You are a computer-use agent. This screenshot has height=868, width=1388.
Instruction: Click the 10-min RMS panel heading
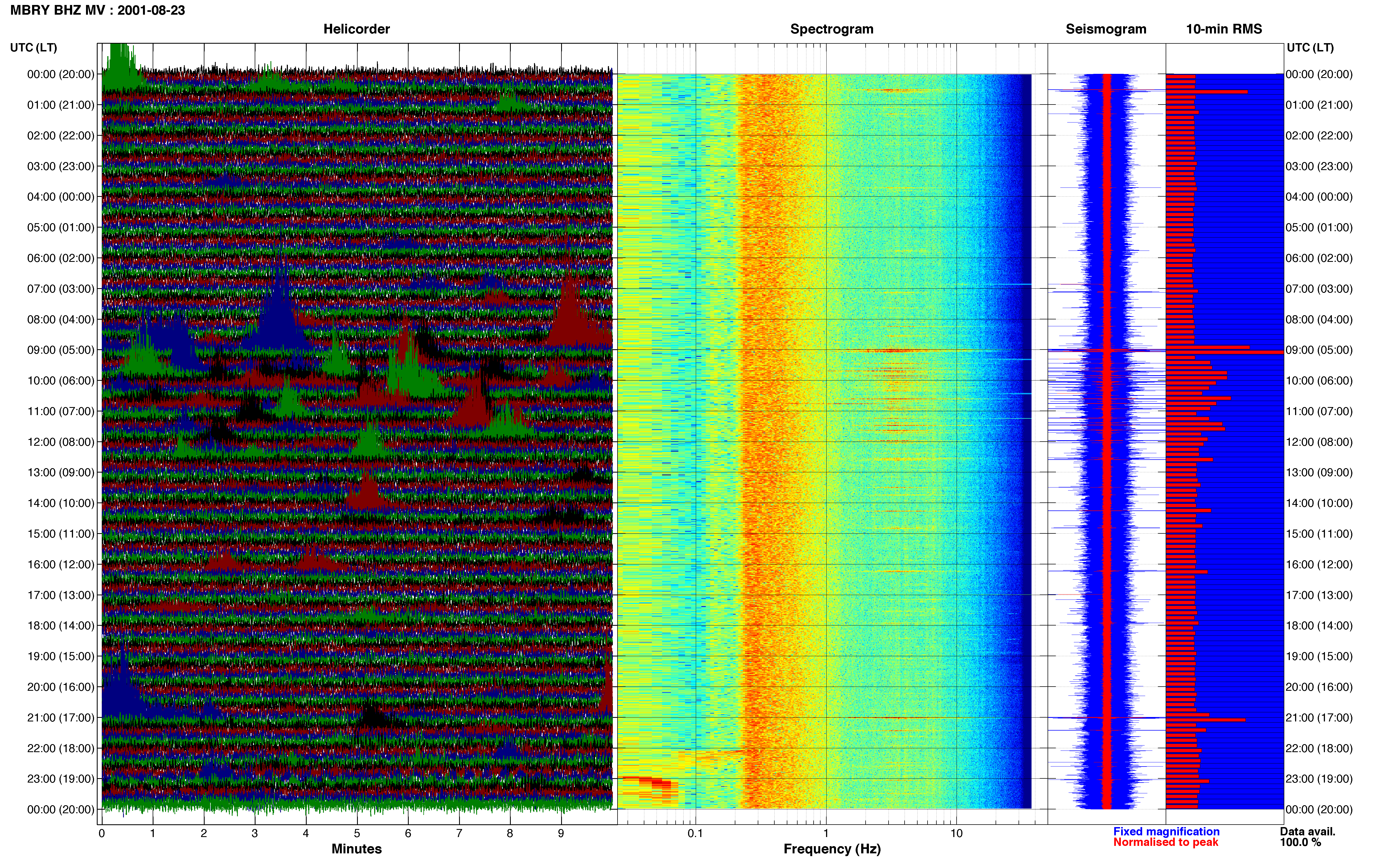[1224, 29]
